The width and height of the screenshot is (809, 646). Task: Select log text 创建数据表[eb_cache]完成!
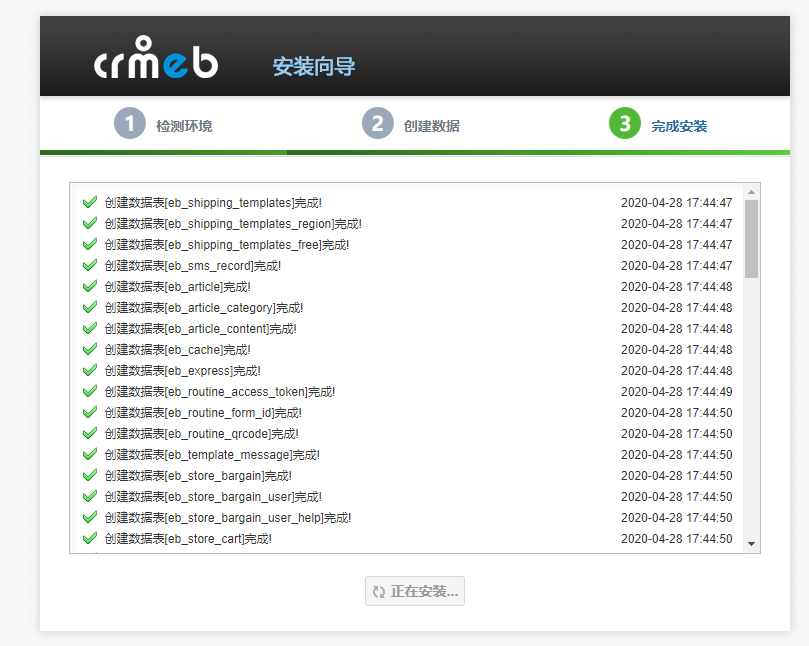click(177, 350)
